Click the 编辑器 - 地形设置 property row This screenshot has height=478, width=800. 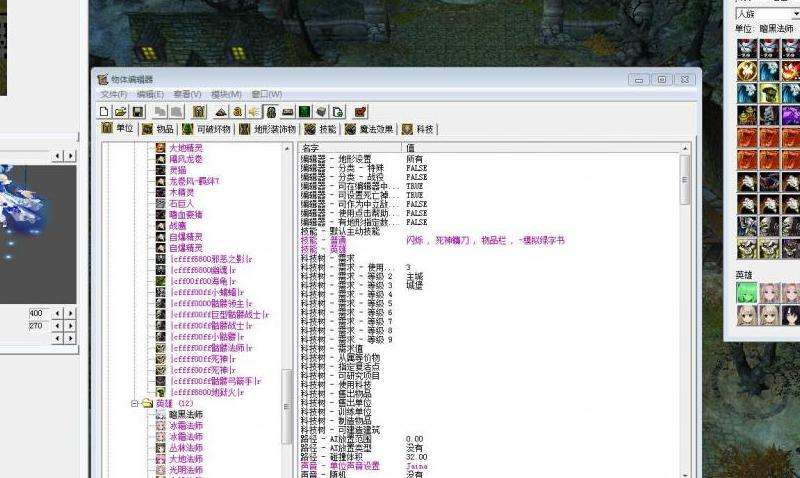(x=490, y=159)
